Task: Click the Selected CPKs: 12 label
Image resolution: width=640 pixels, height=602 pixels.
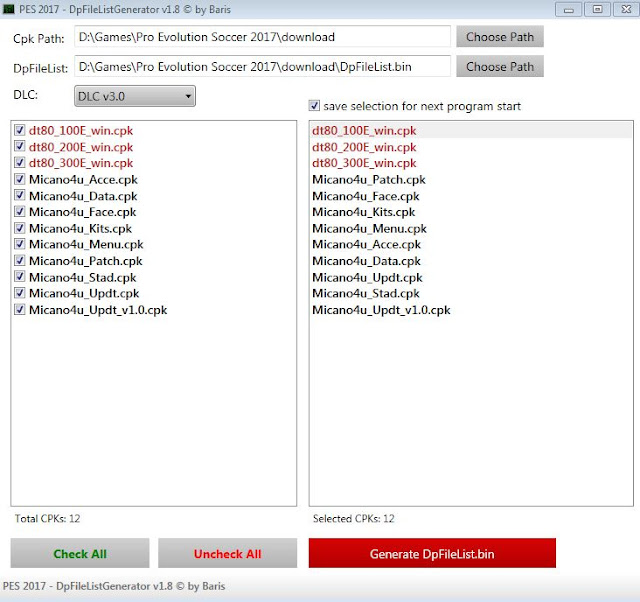Action: [353, 518]
